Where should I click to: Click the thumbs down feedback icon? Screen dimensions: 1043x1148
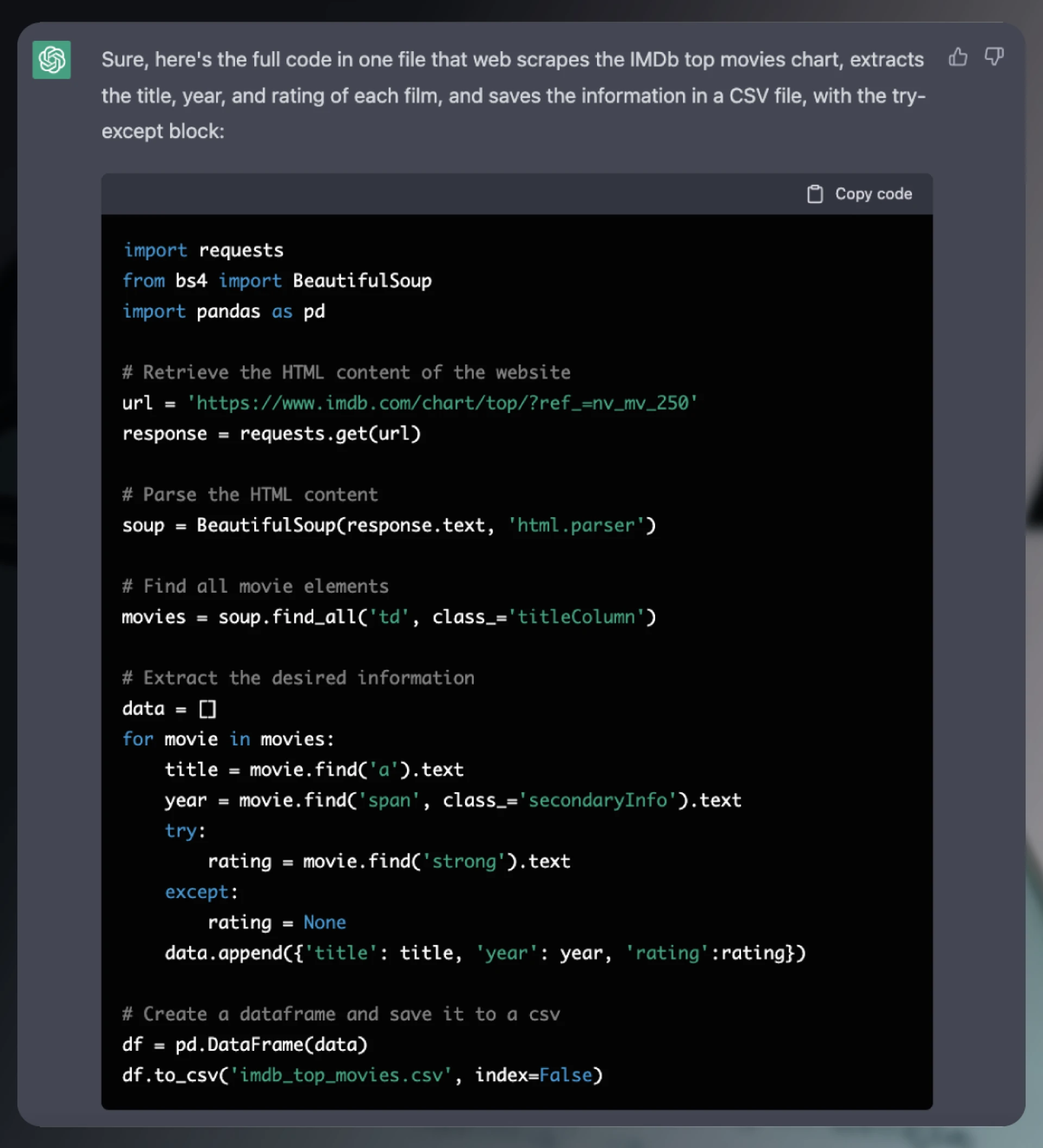coord(994,57)
